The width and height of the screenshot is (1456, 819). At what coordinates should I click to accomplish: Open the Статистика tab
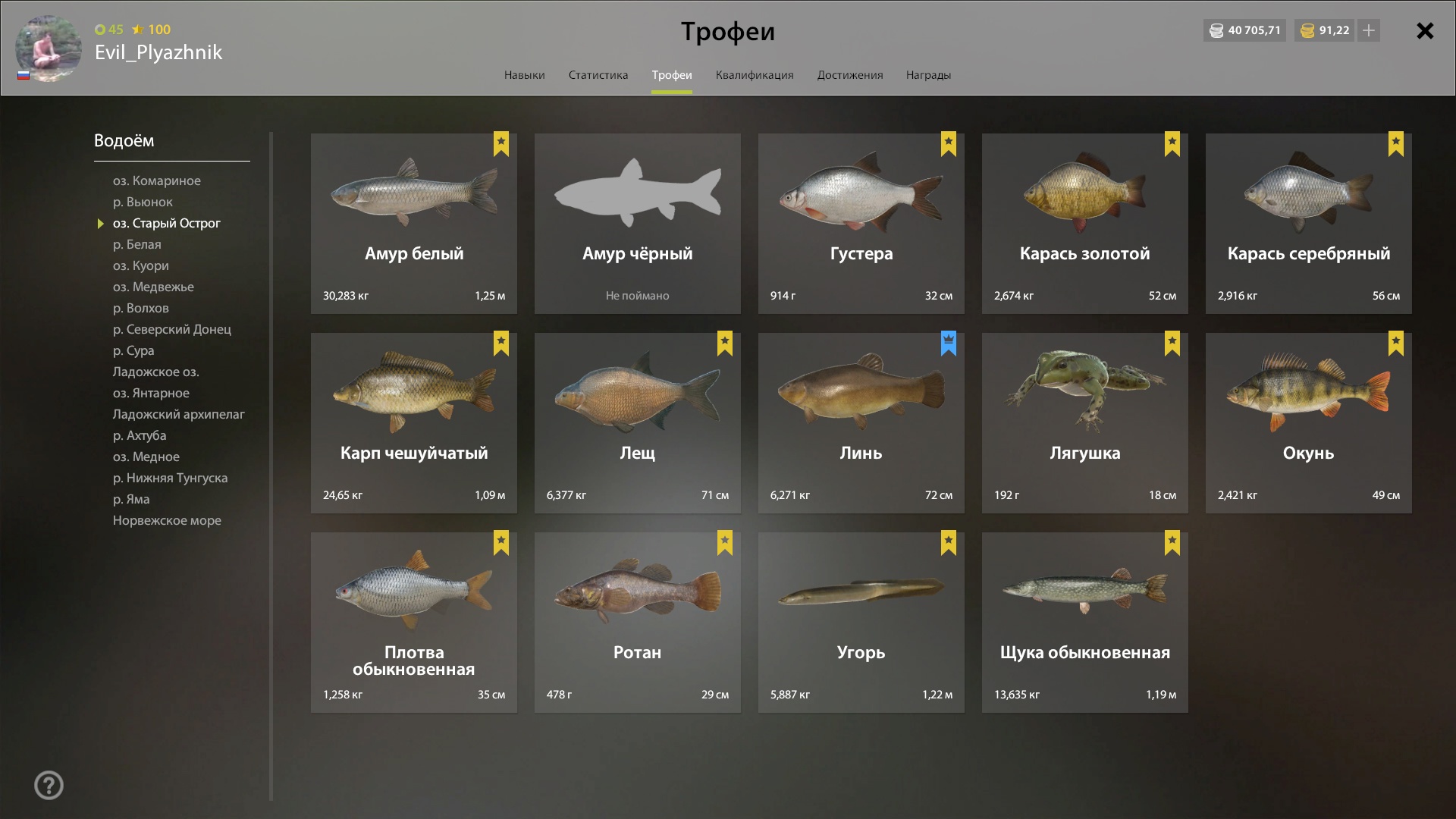pyautogui.click(x=598, y=75)
